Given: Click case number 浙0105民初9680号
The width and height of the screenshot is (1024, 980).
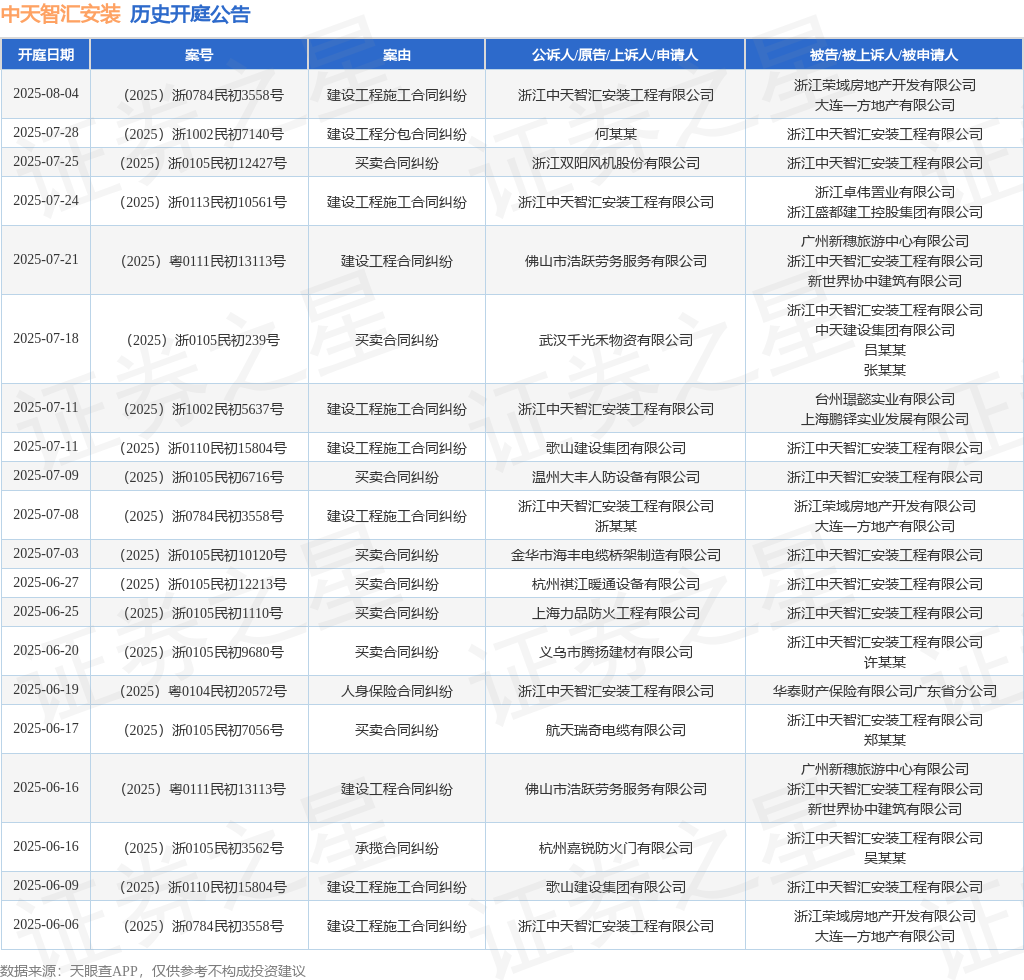Looking at the screenshot, I should pos(204,652).
